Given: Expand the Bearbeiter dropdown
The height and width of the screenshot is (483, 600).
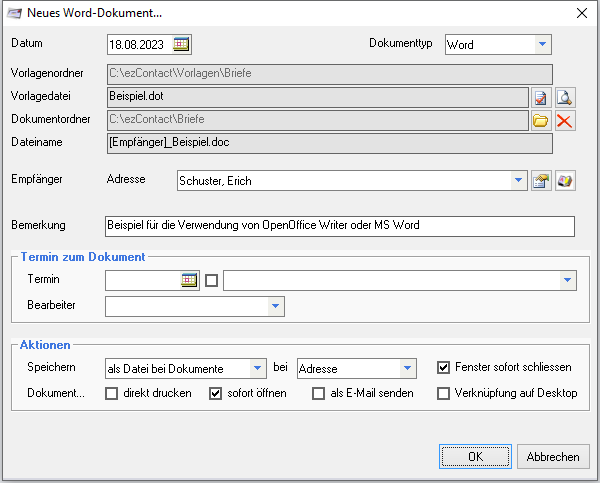Looking at the screenshot, I should coord(275,306).
